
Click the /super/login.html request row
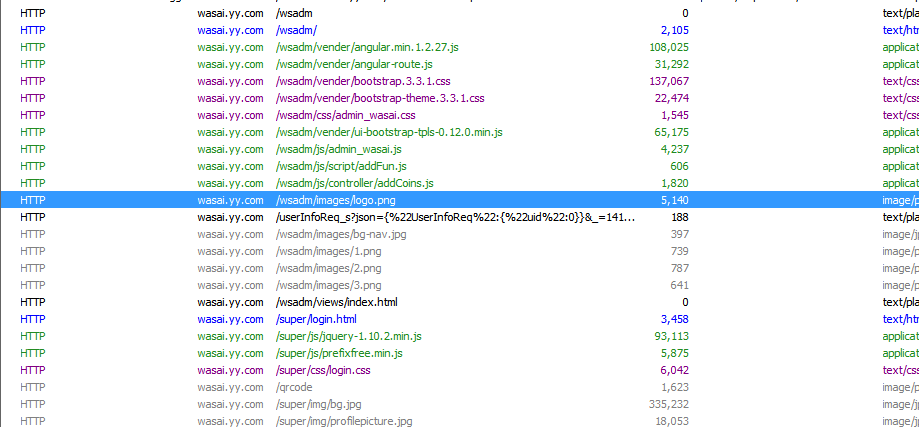(x=460, y=319)
